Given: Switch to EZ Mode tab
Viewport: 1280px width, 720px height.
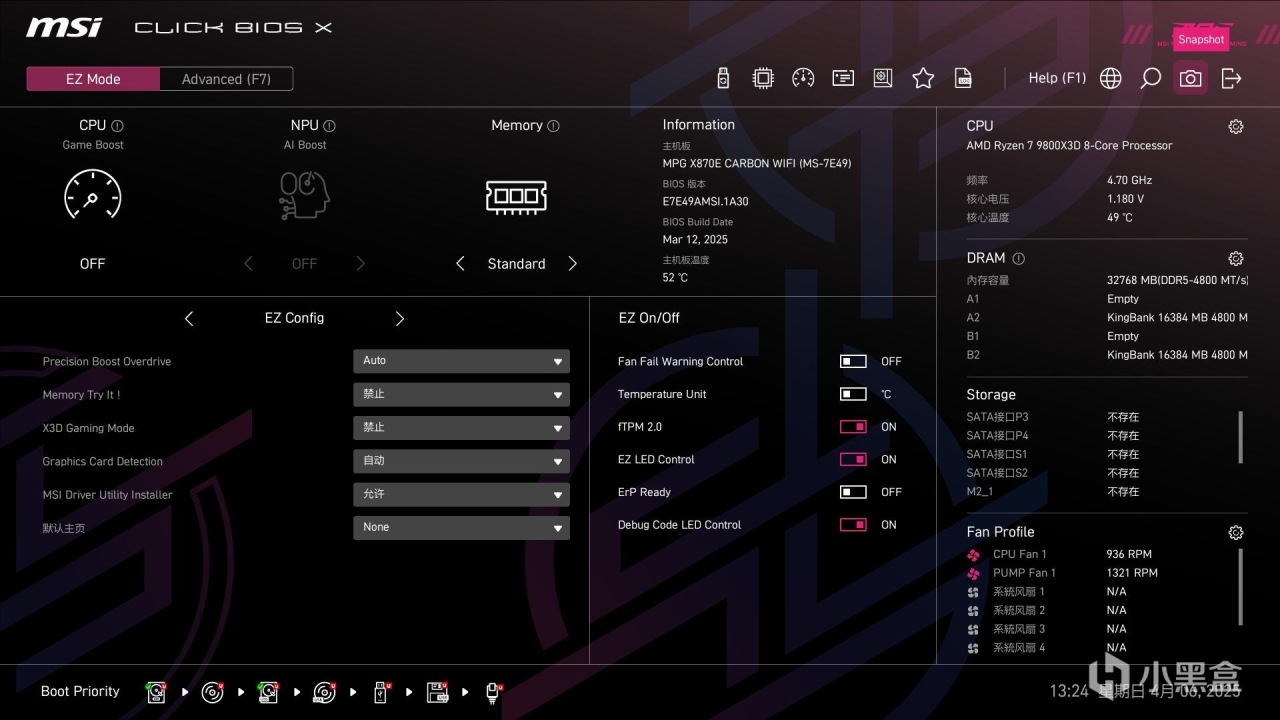Looking at the screenshot, I should click(x=93, y=79).
